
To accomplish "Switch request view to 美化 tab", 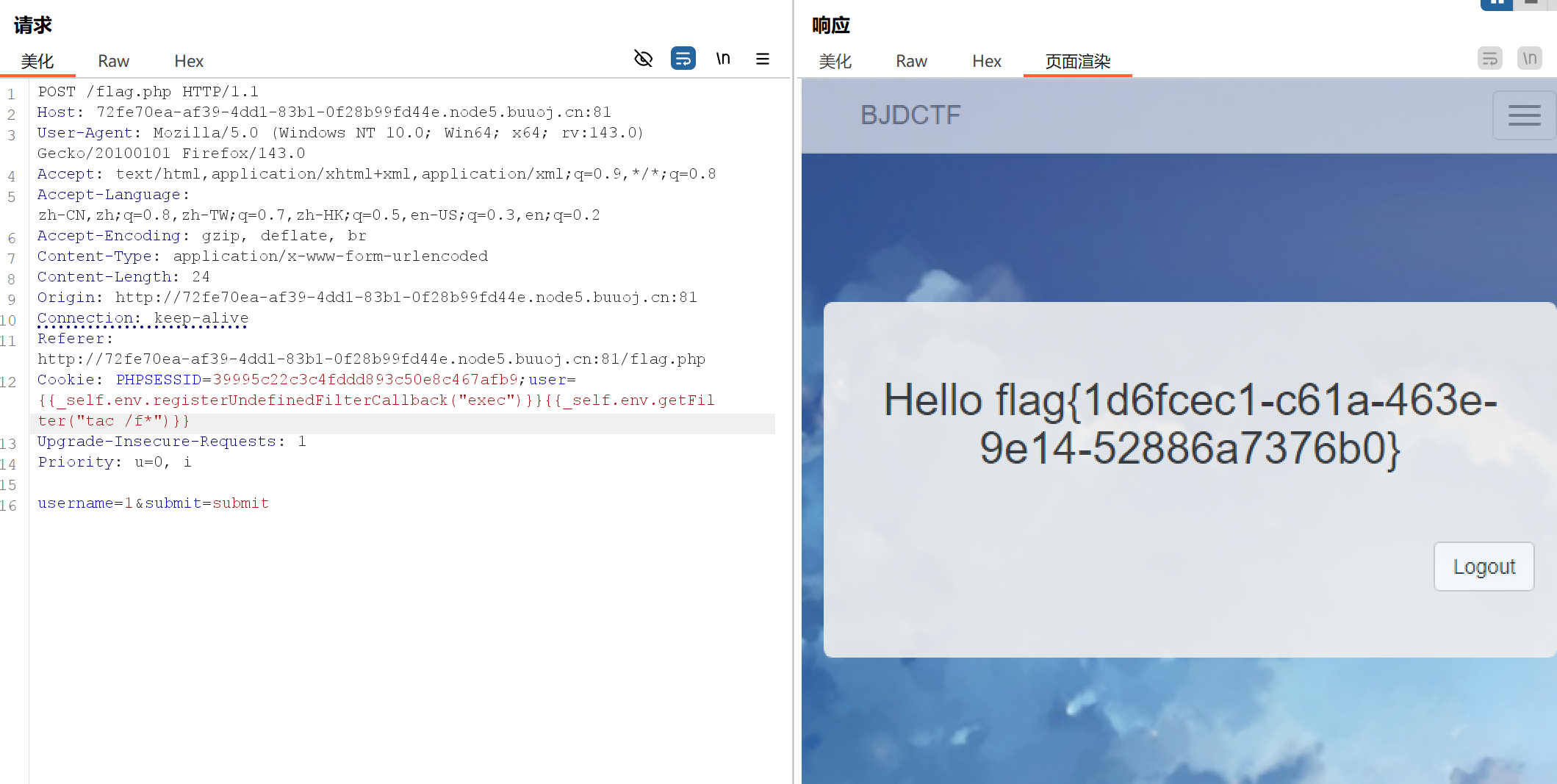I will pos(37,61).
